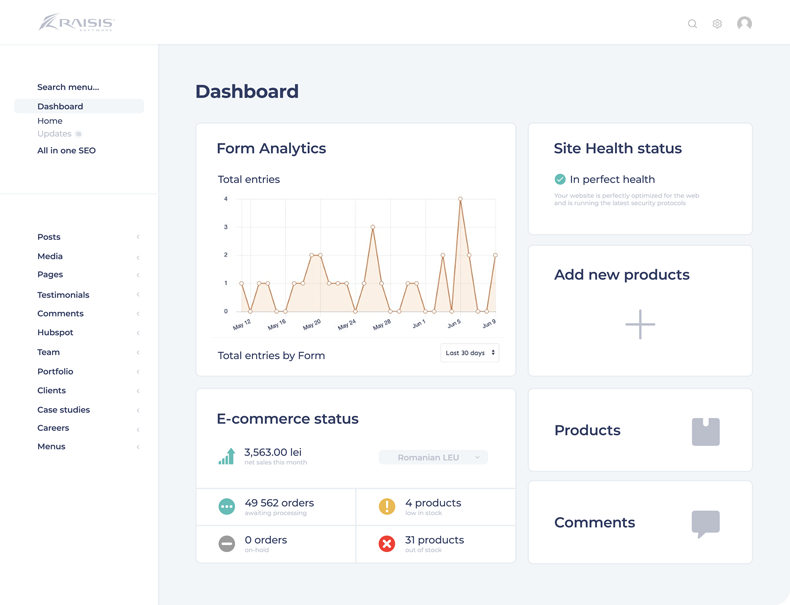Click the Search menu input field
Image resolution: width=790 pixels, height=605 pixels.
point(68,87)
